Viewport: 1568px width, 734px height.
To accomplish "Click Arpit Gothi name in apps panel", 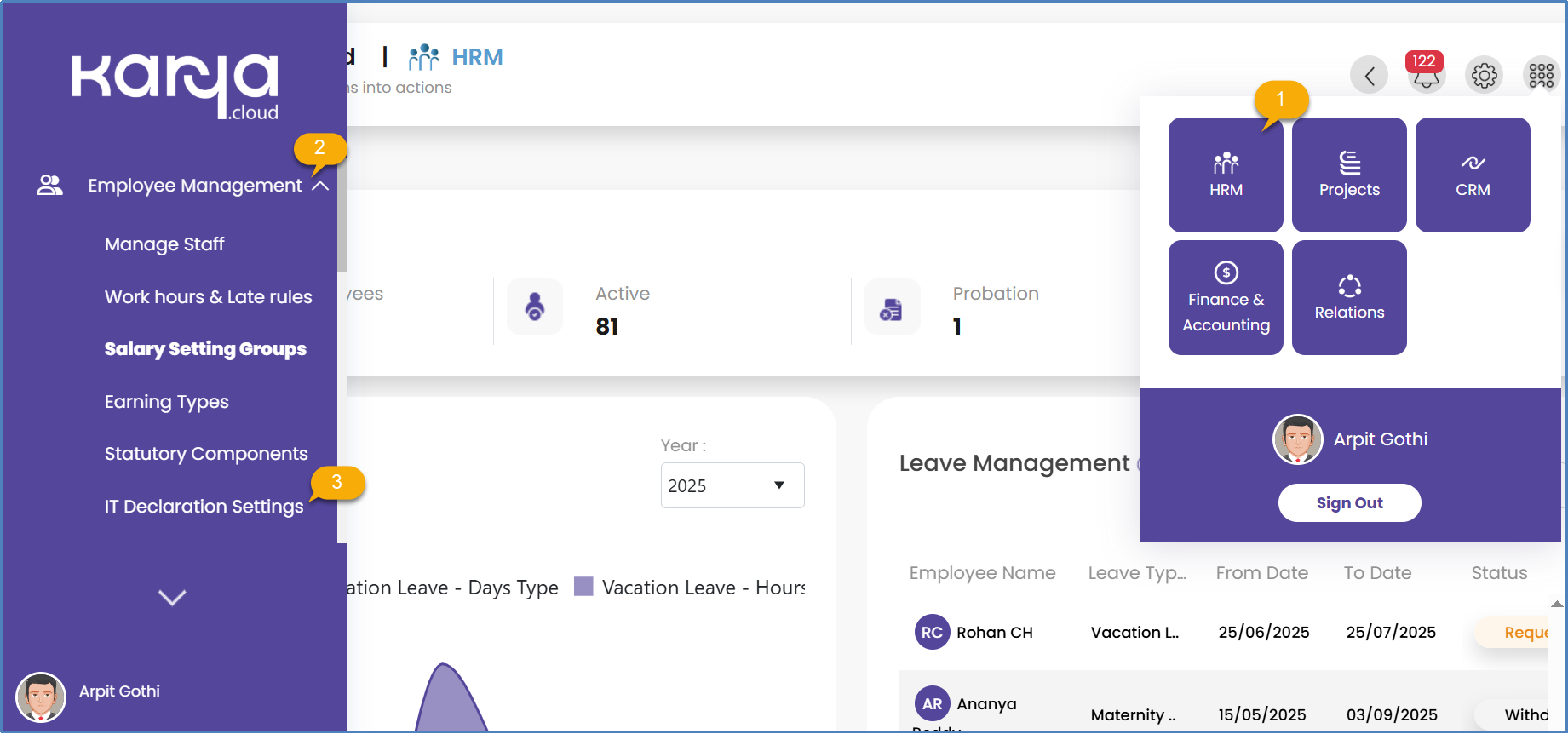I will click(1381, 439).
